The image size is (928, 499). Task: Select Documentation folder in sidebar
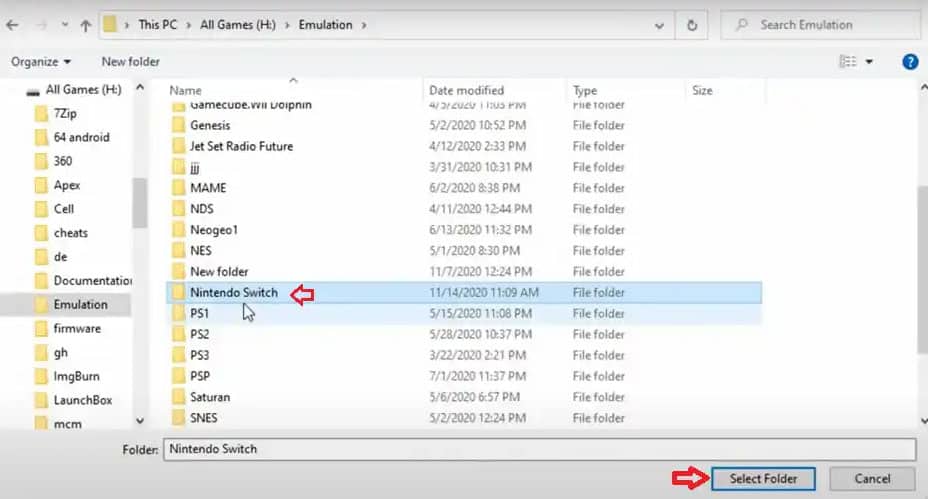(92, 281)
